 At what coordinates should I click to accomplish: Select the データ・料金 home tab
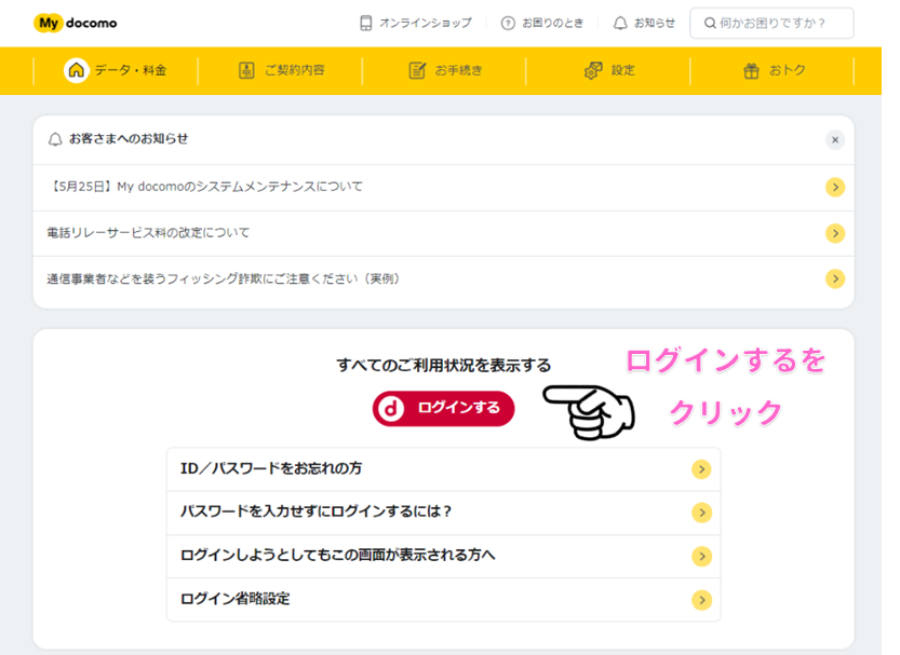(x=116, y=70)
